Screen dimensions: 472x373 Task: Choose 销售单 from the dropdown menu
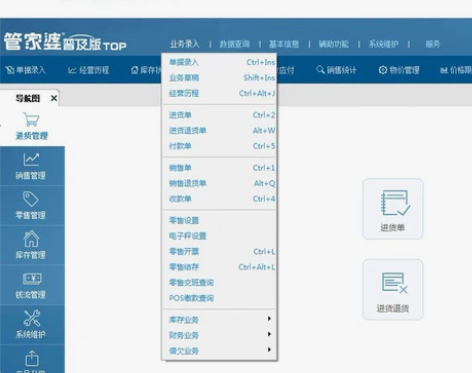tap(219, 168)
